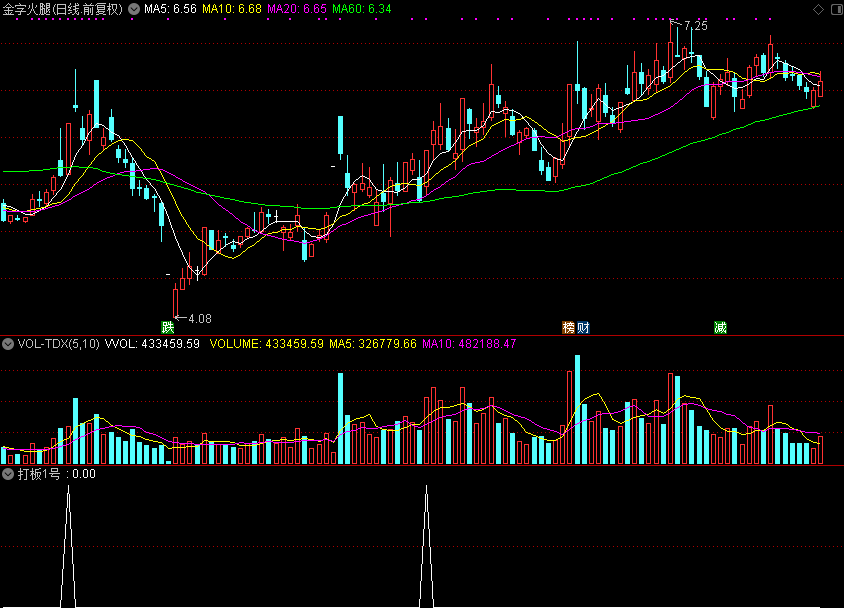Click the MA60: 6.34 label
Image resolution: width=844 pixels, height=608 pixels.
[362, 9]
